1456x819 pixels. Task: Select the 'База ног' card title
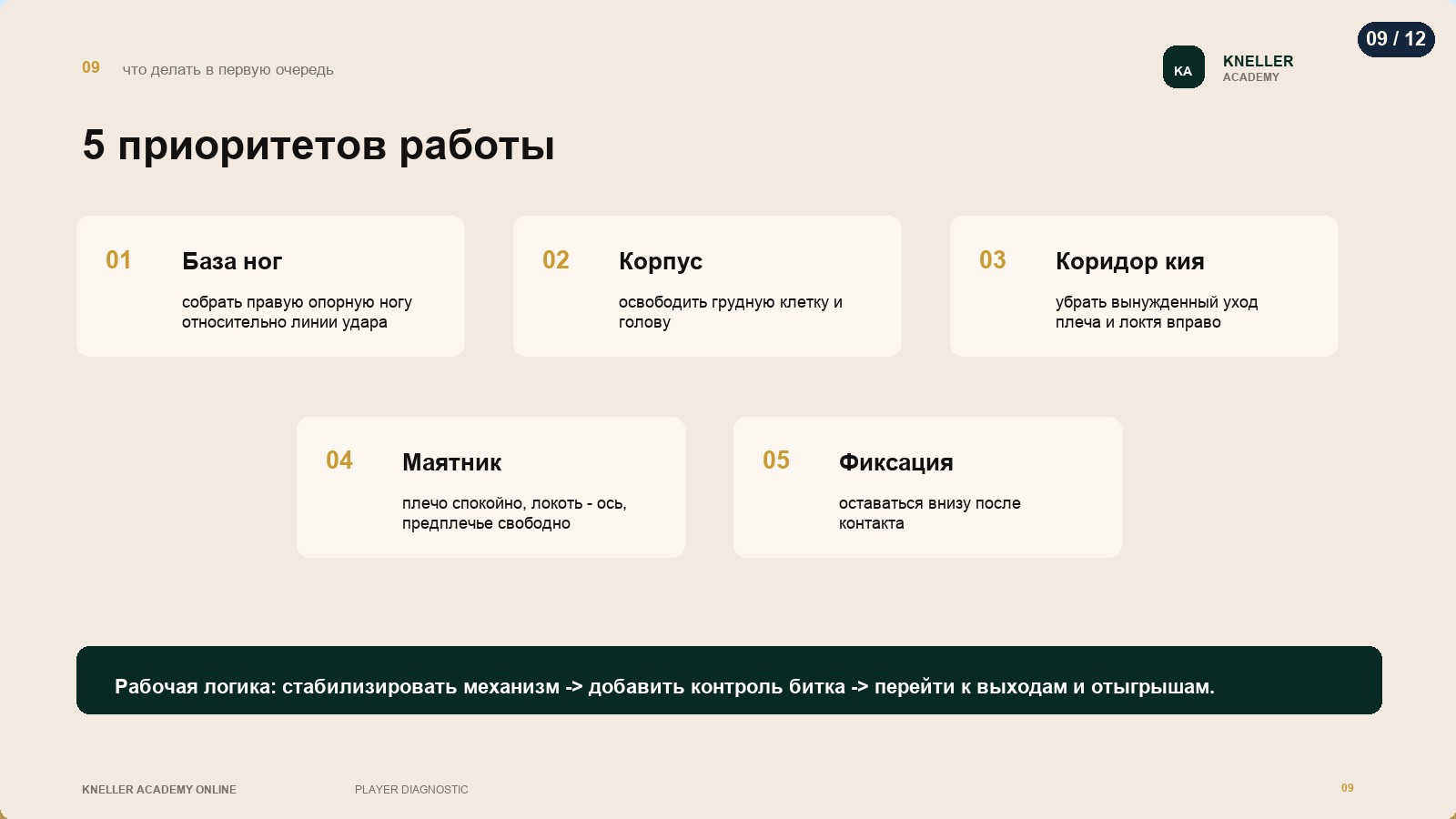(x=232, y=261)
